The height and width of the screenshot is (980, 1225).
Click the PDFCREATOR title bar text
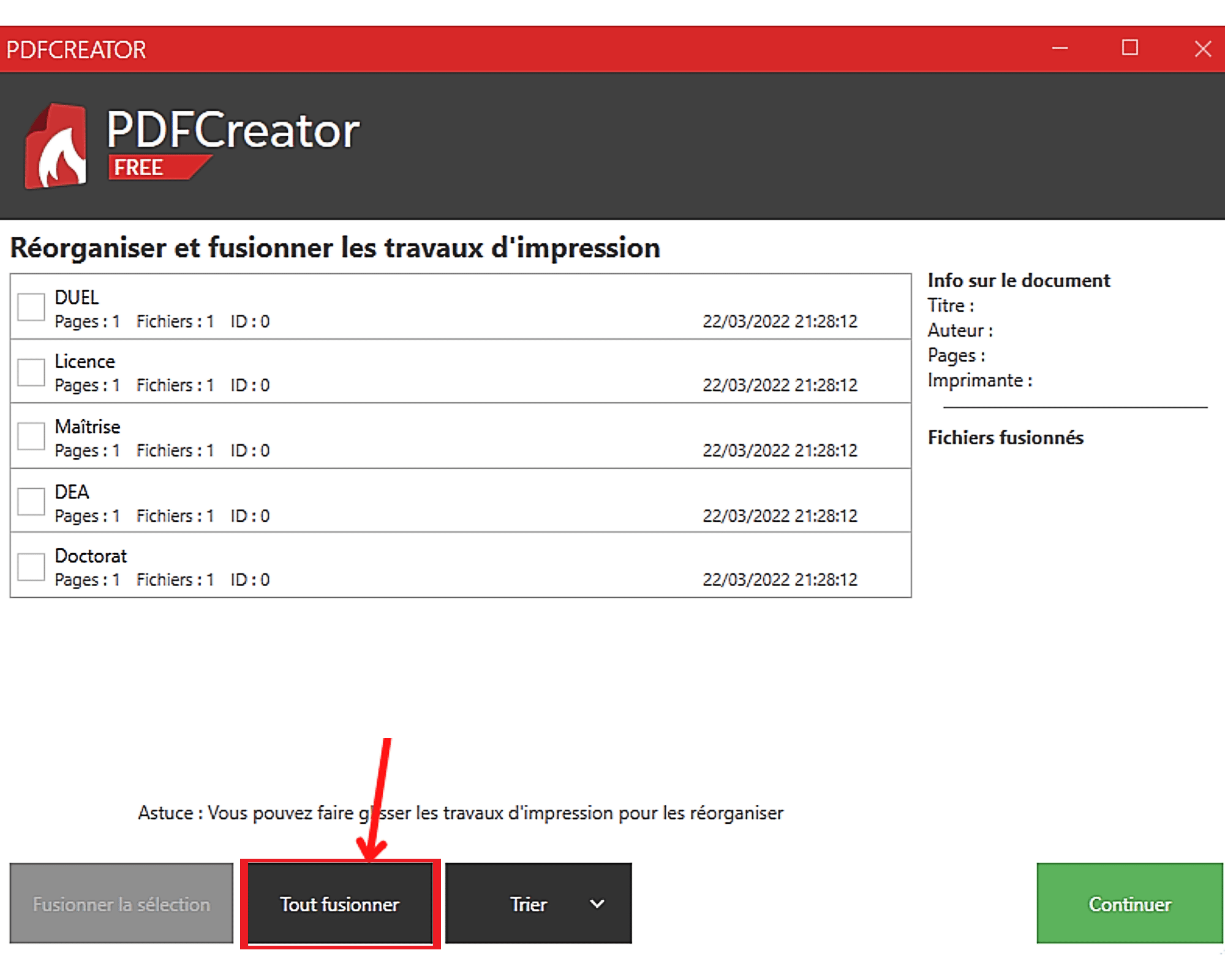[x=76, y=50]
